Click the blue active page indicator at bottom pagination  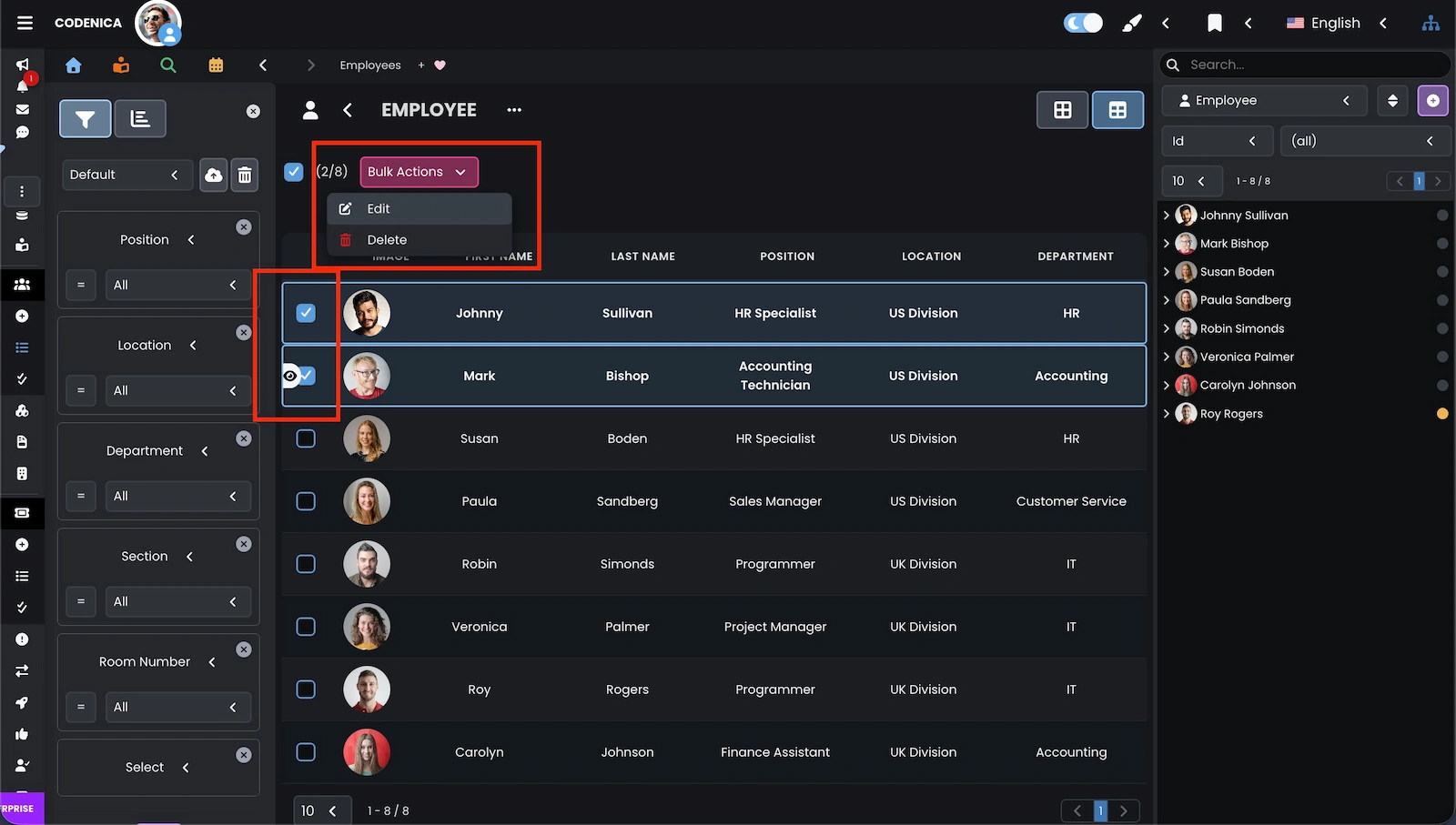(x=1100, y=810)
